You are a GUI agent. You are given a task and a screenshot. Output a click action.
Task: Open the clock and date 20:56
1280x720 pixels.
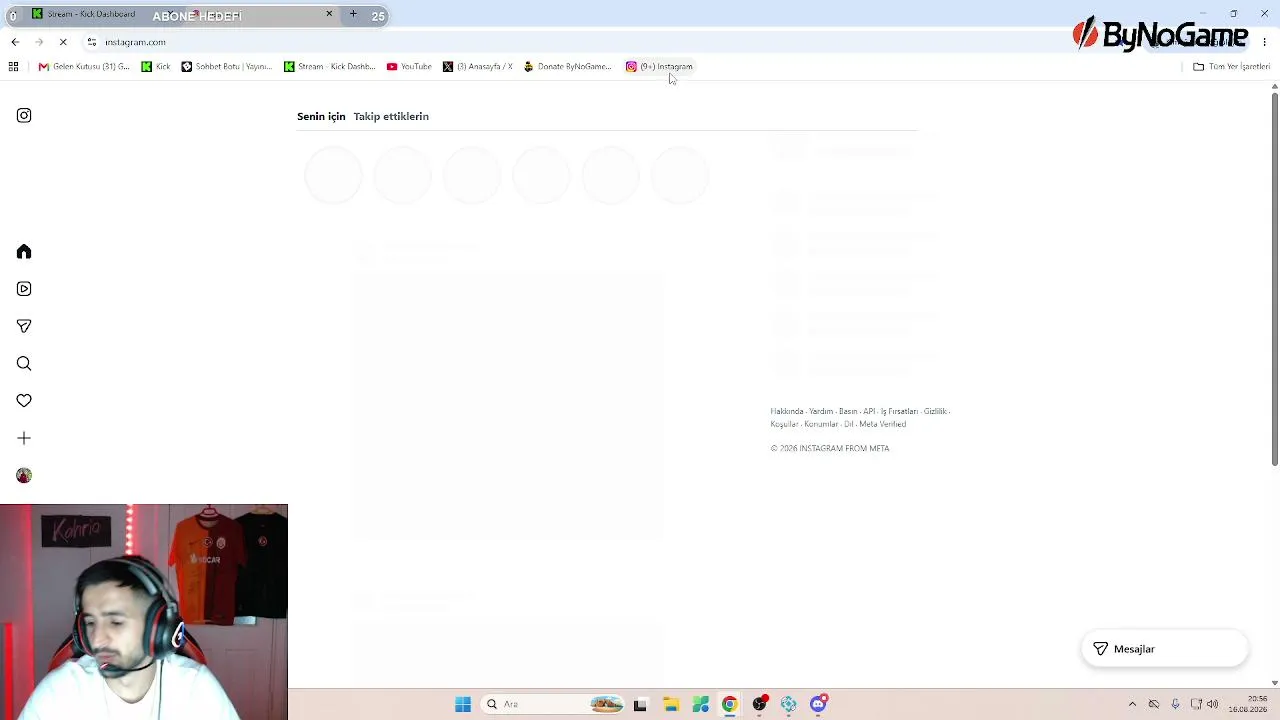click(x=1248, y=704)
